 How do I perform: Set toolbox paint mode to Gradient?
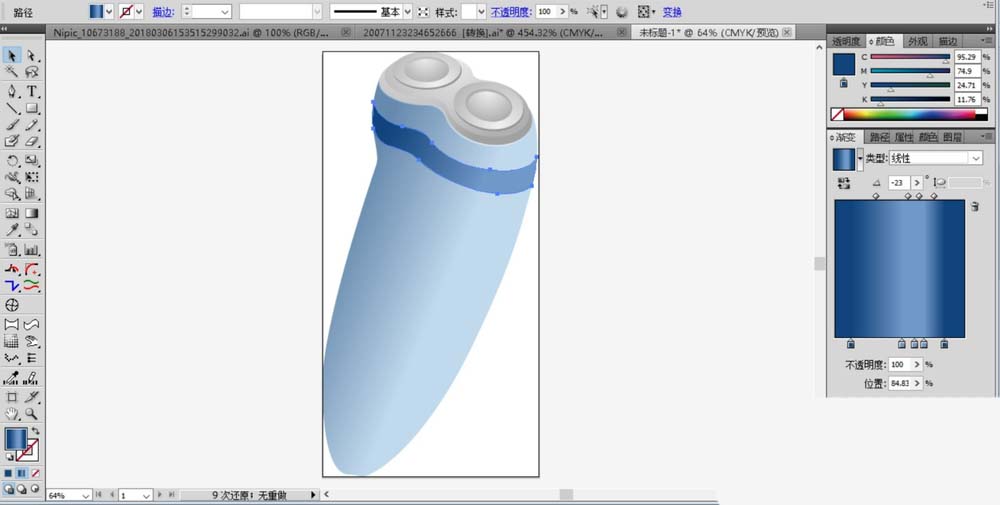tap(21, 473)
